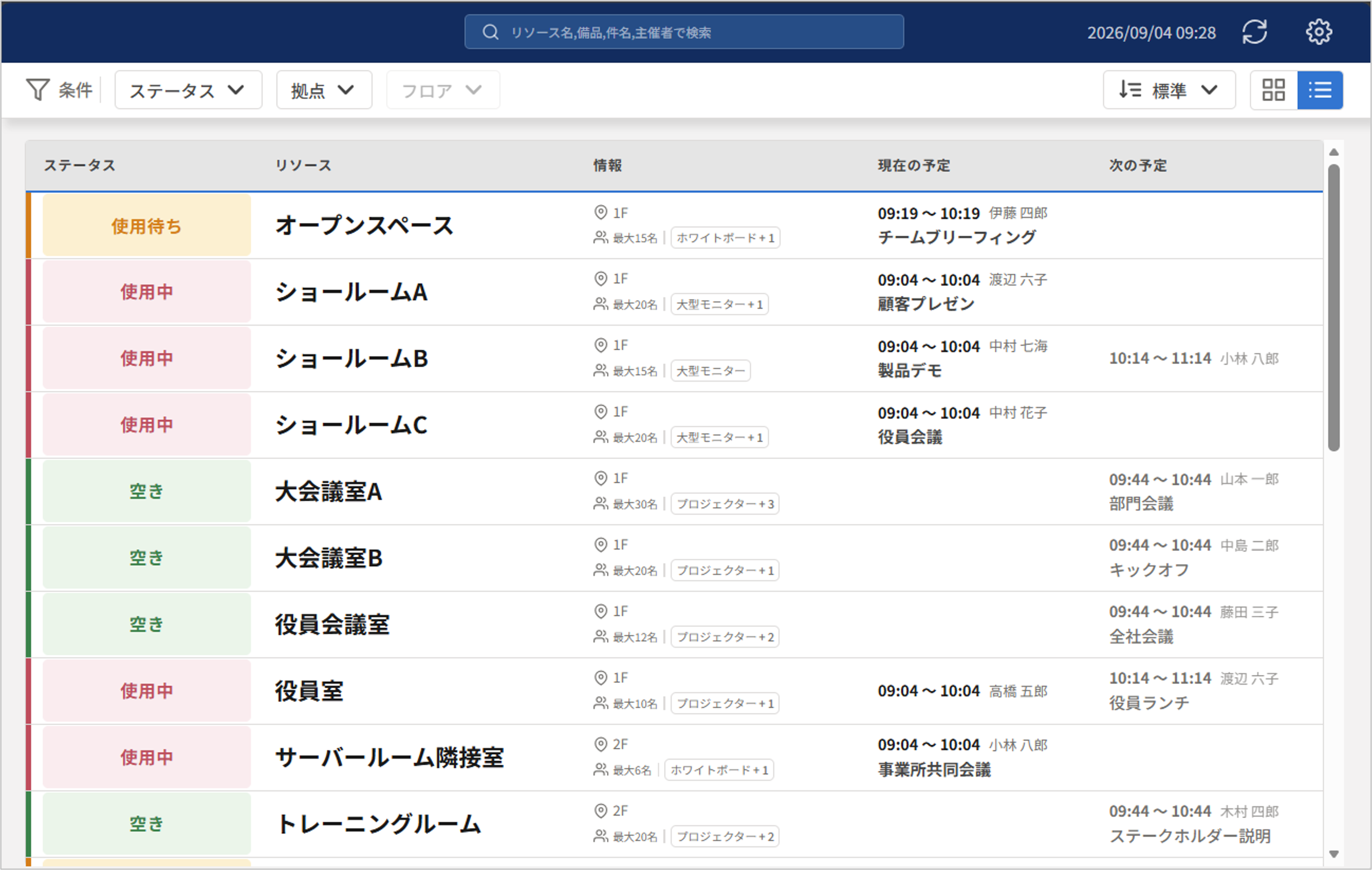Click the sort order icon beside 標準
1372x870 pixels.
coord(1130,89)
